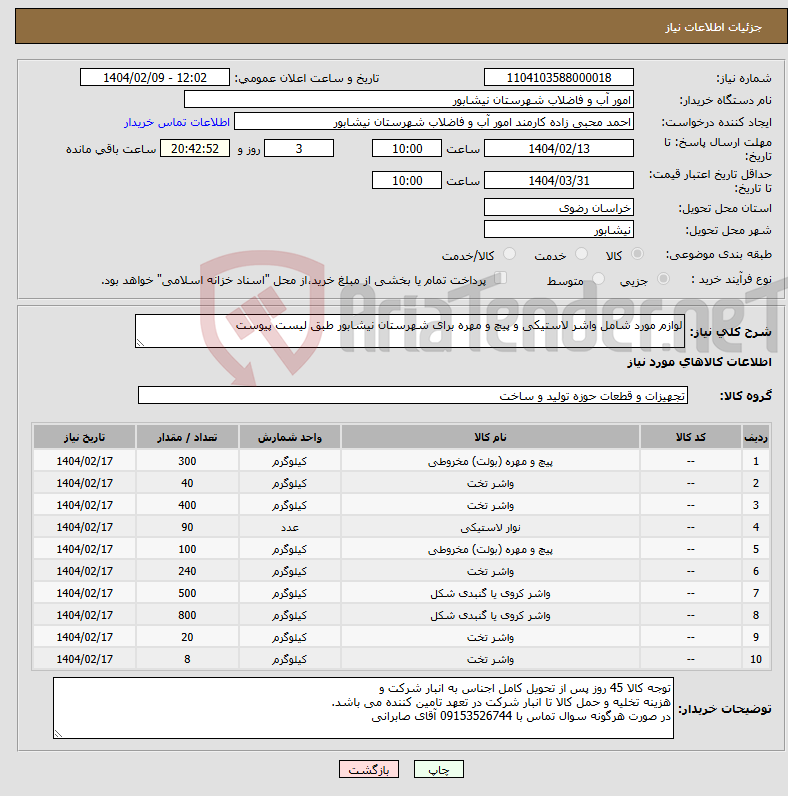Click the remaining time 20:42:52 field
Image resolution: width=788 pixels, height=796 pixels.
click(x=195, y=148)
